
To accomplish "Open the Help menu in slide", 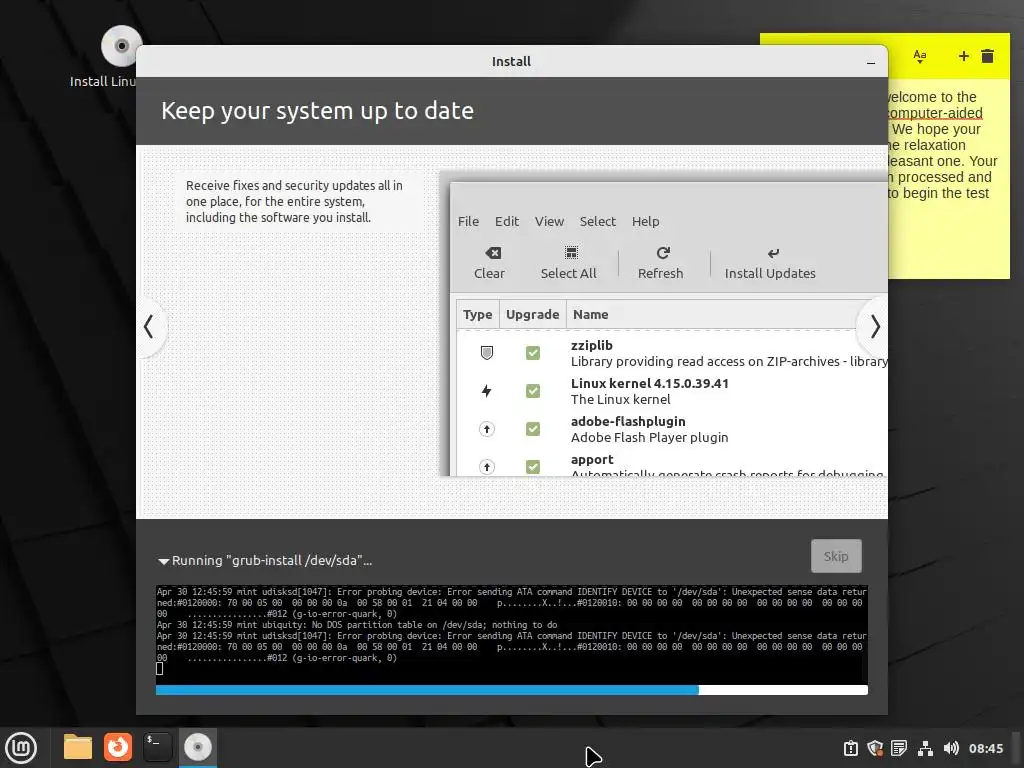I will (x=645, y=221).
